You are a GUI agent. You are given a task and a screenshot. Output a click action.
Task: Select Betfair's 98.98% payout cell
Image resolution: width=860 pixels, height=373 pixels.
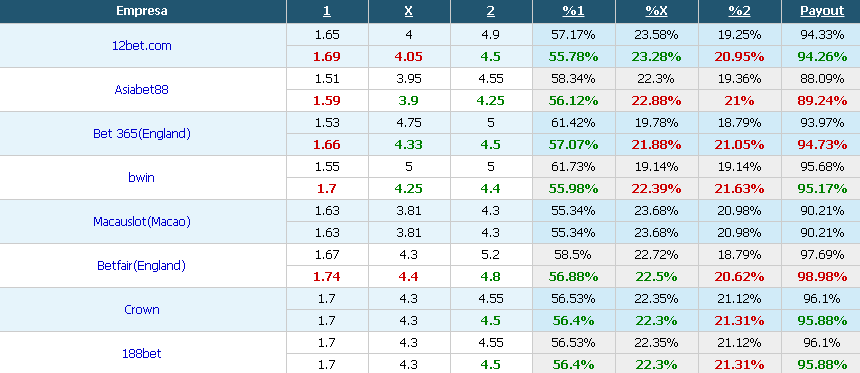tap(821, 276)
